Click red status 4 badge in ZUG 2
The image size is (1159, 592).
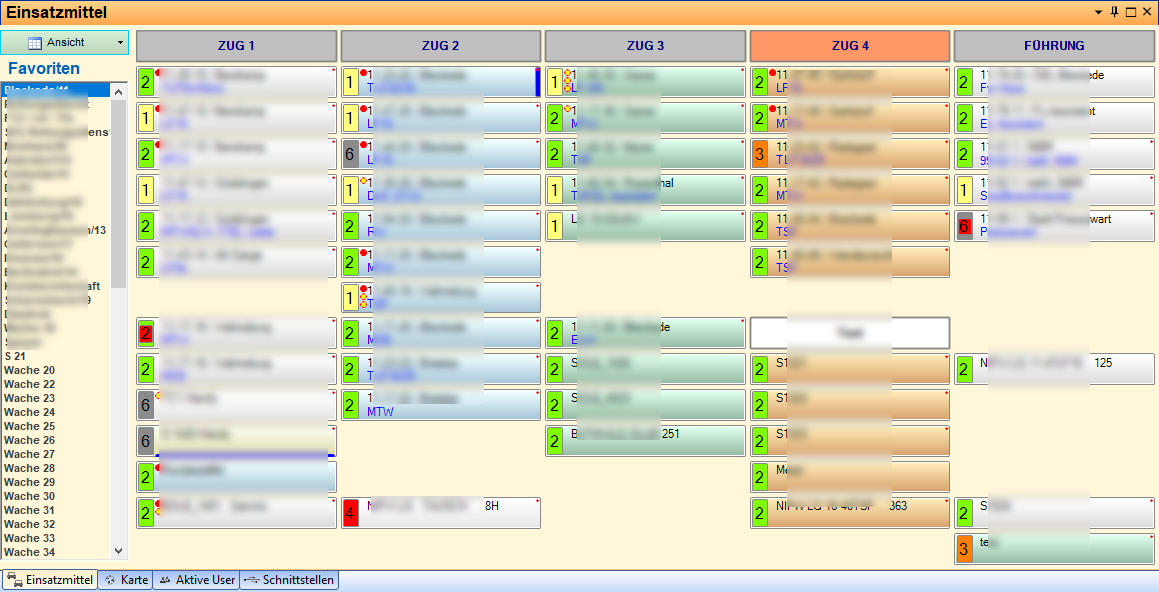pos(350,513)
